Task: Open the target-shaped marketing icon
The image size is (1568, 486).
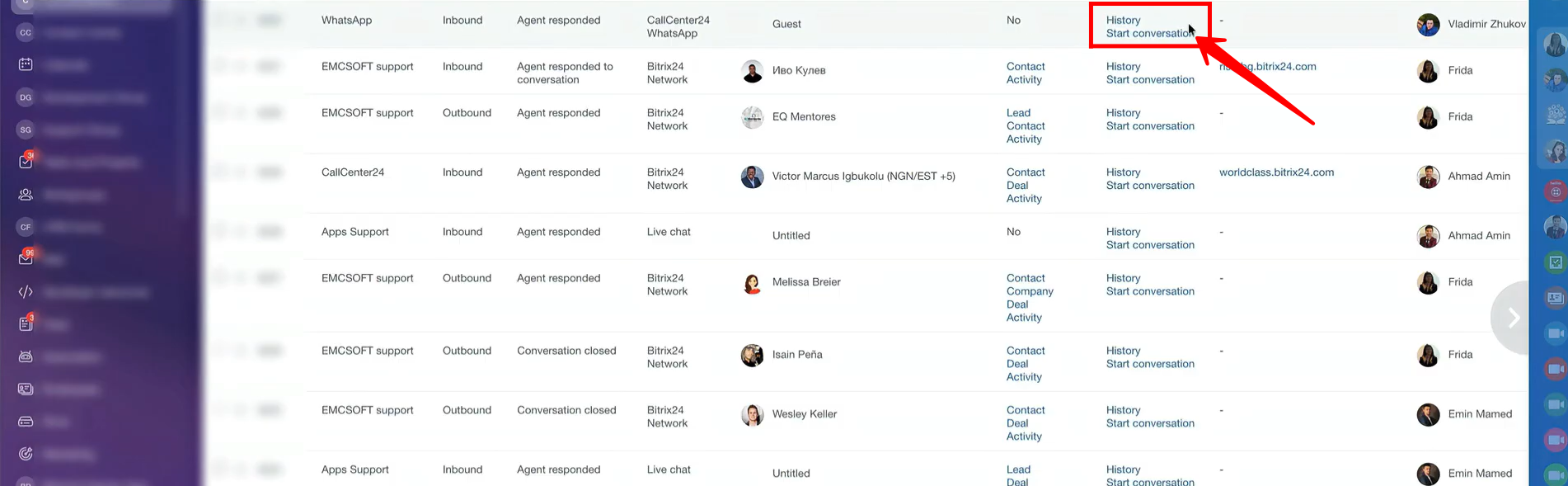Action: pyautogui.click(x=26, y=453)
